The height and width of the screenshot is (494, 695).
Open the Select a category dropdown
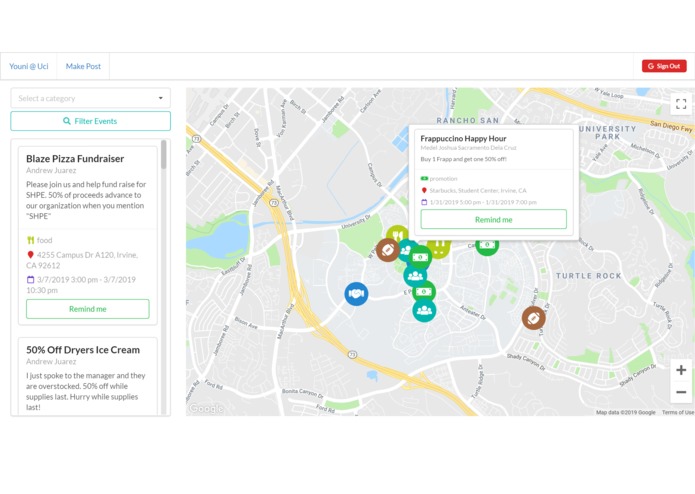click(x=90, y=98)
